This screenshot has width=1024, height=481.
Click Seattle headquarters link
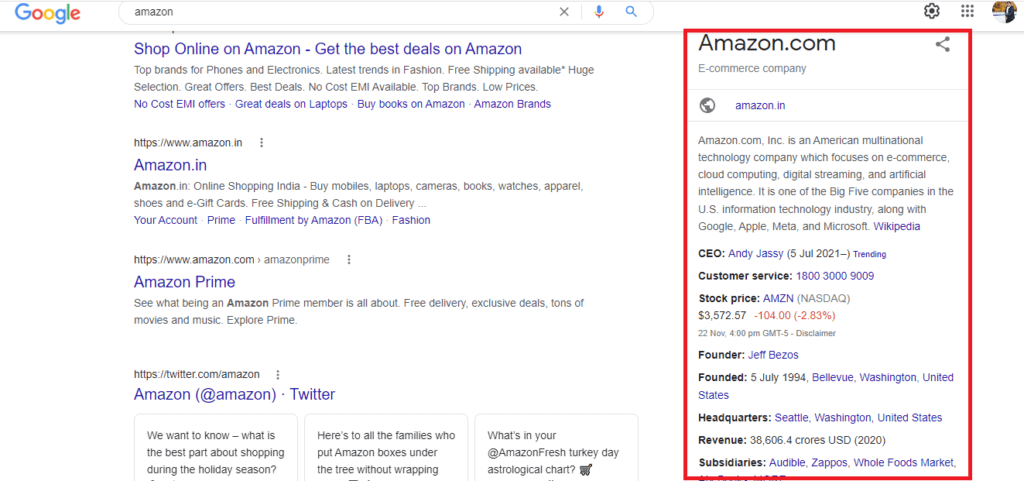pos(792,418)
